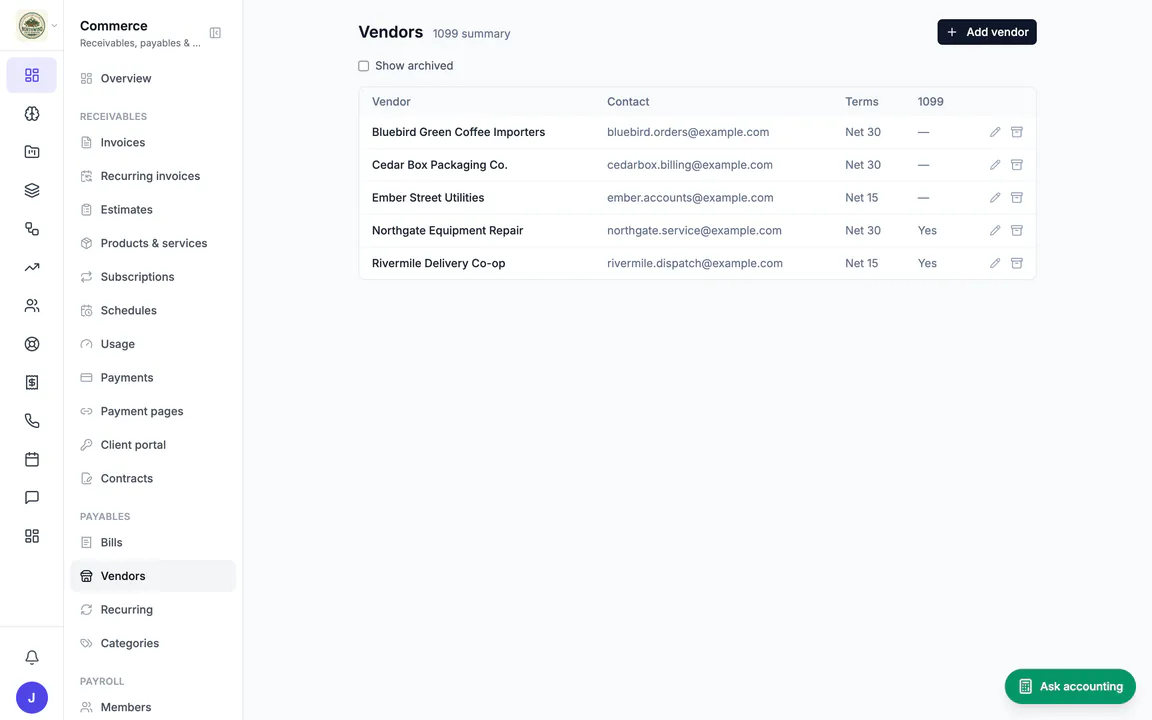Open Categories under Payables
The width and height of the screenshot is (1152, 720).
(153, 643)
